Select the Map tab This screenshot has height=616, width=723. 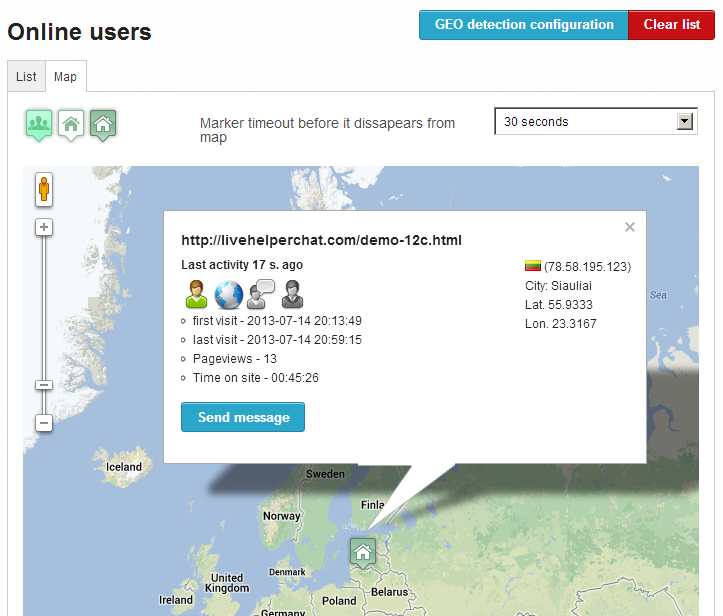click(x=65, y=77)
